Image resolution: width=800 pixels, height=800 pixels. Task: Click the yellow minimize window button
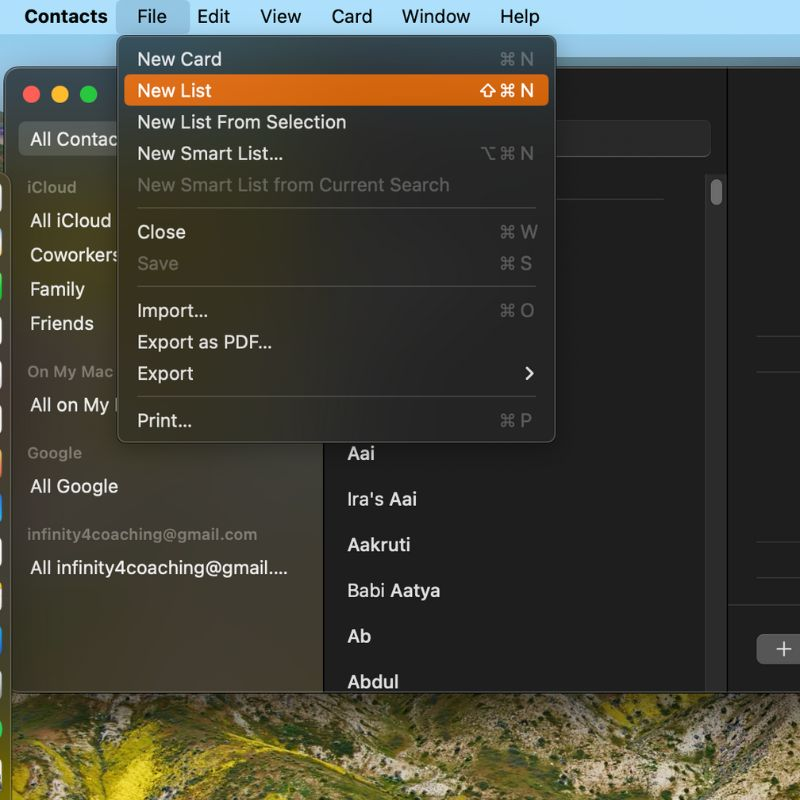60,94
